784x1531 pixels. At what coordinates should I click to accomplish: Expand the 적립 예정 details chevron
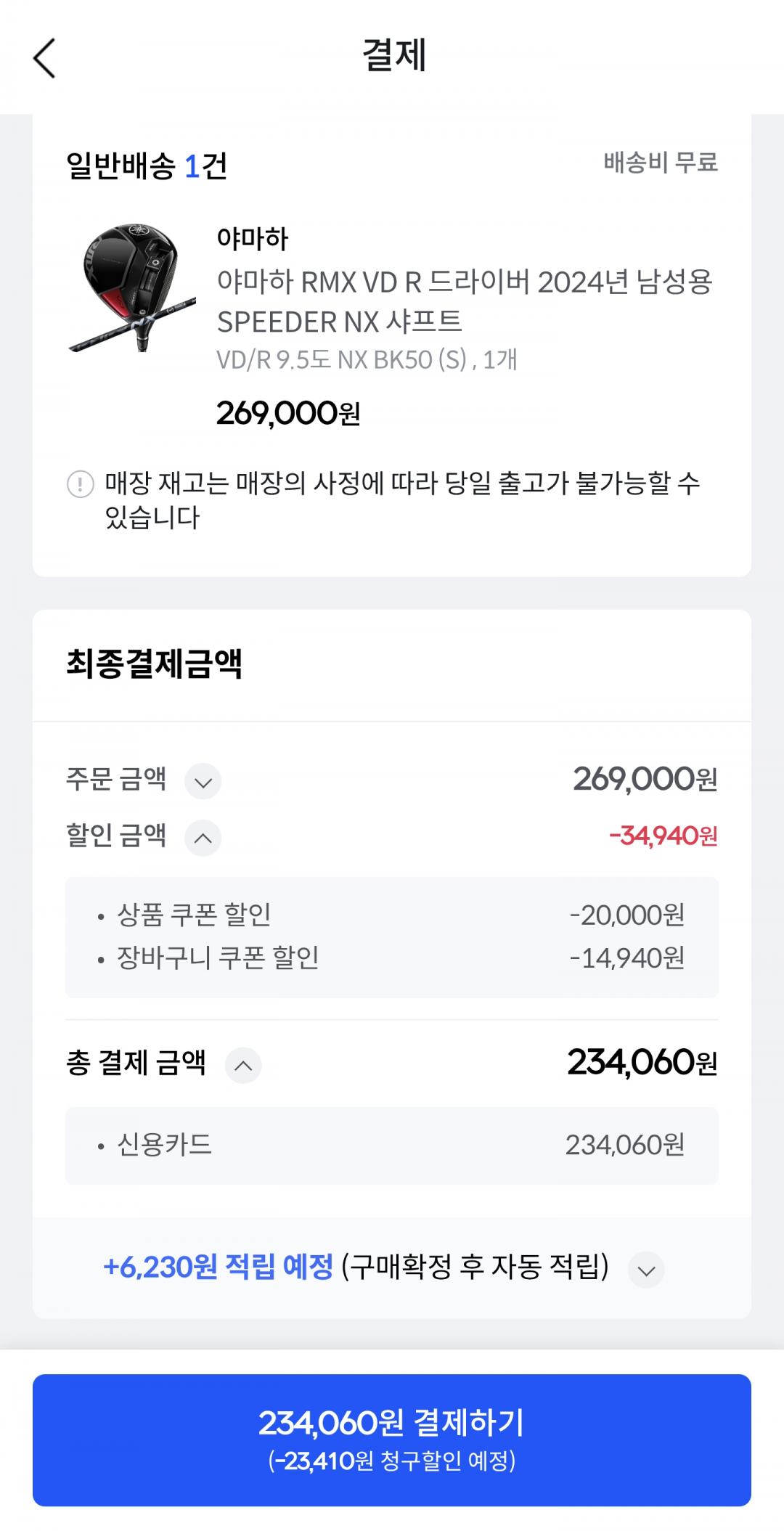click(646, 1270)
